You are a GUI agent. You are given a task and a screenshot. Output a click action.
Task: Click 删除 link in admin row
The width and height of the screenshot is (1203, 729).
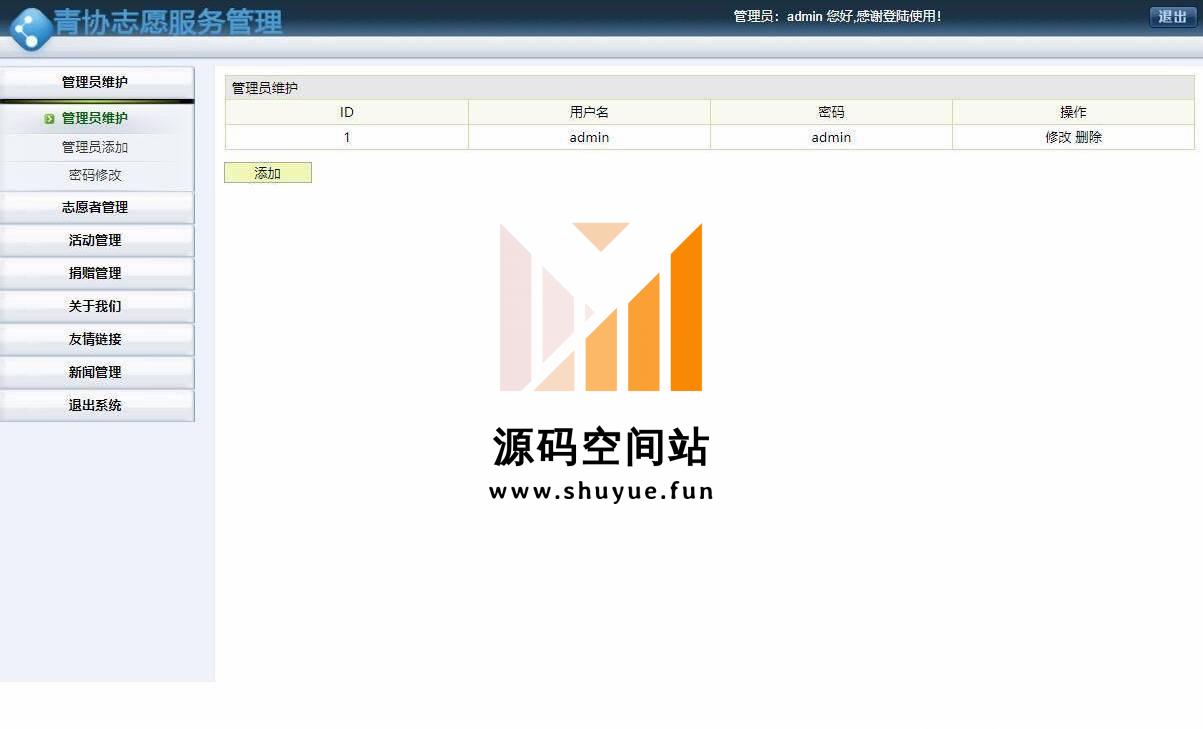(1089, 137)
